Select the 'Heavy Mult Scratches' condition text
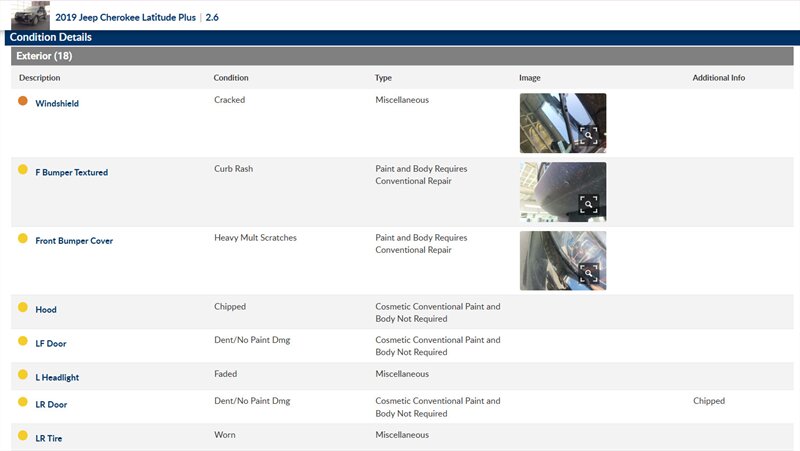Viewport: 800px width, 451px height. click(255, 238)
